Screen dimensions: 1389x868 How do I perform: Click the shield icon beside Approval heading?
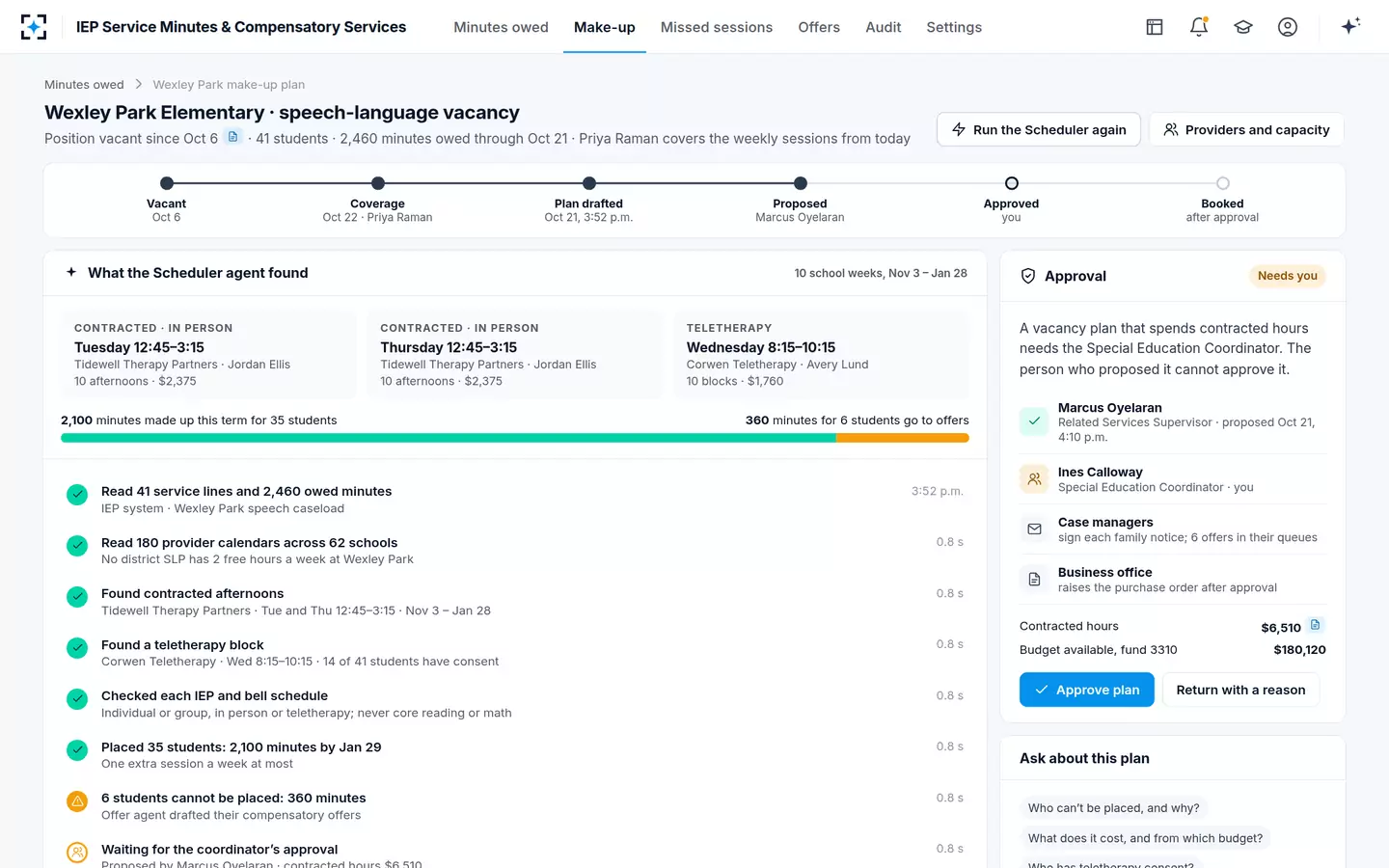coord(1028,276)
